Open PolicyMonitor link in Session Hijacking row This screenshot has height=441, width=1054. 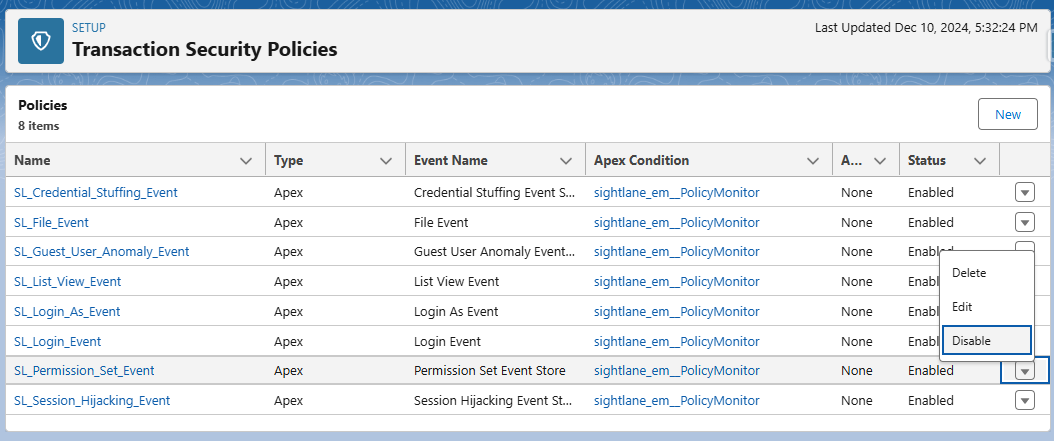click(677, 401)
